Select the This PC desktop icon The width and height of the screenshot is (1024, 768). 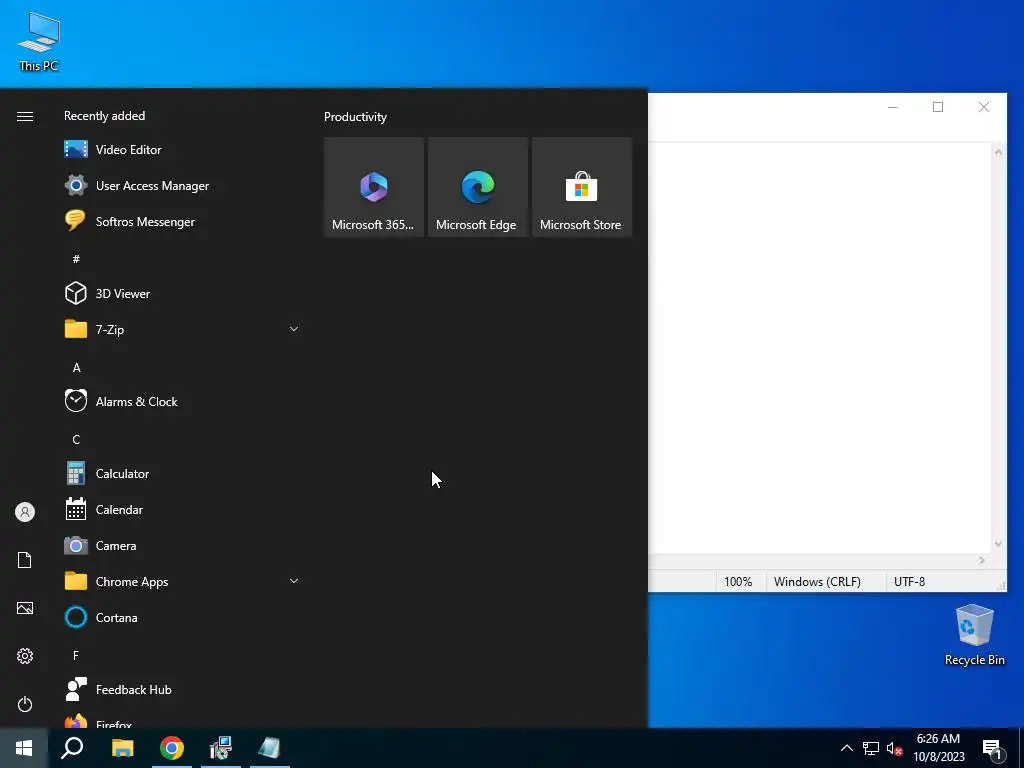coord(39,40)
